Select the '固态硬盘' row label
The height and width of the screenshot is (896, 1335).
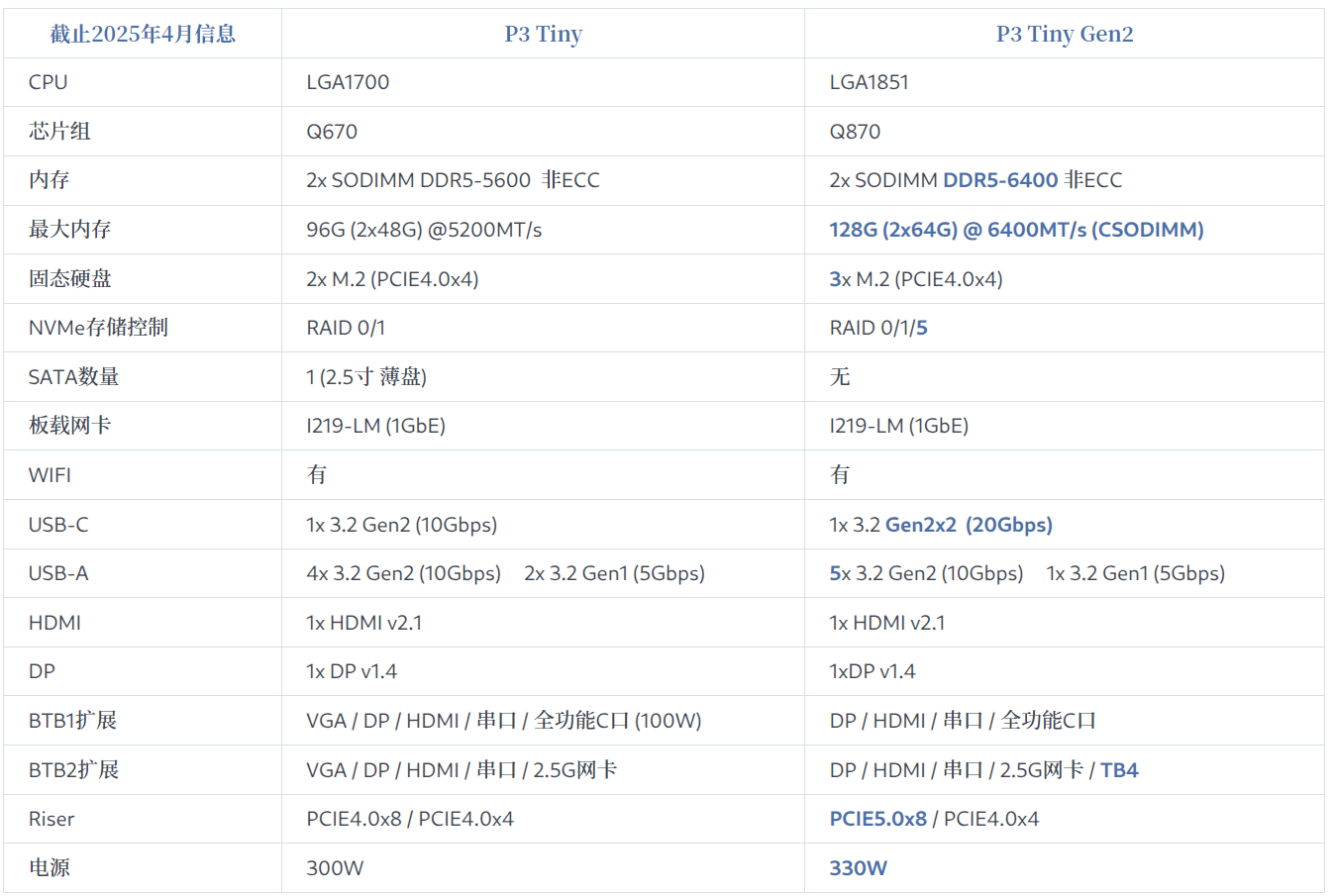tap(69, 278)
